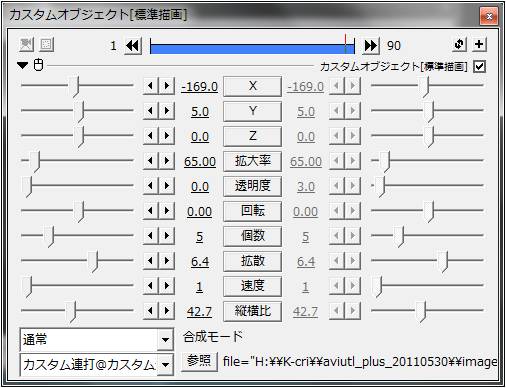Uncheck the カスタムオブジェクト[標準描画] checkbox

tap(479, 66)
